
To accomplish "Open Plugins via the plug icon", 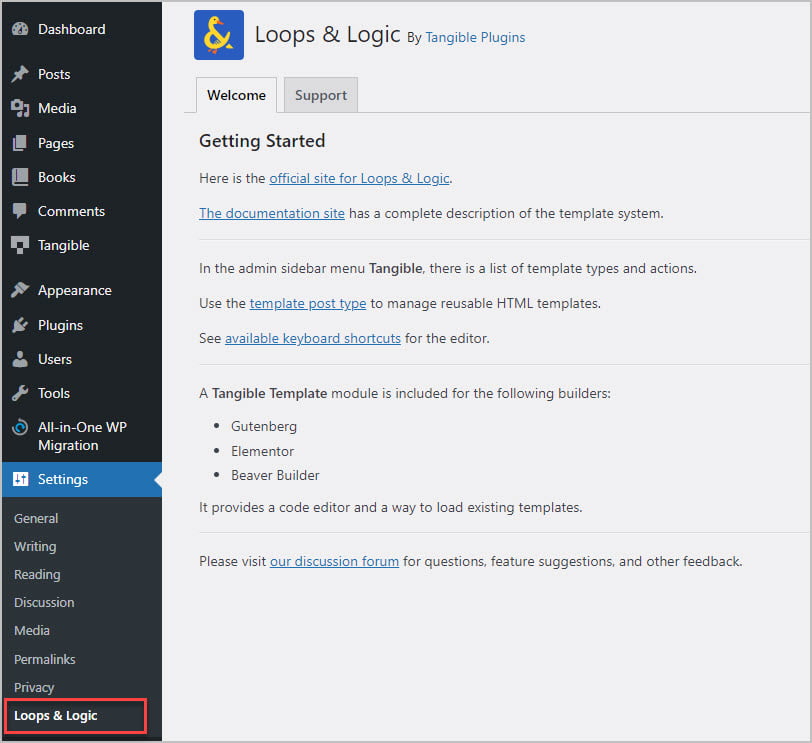I will click(x=22, y=324).
